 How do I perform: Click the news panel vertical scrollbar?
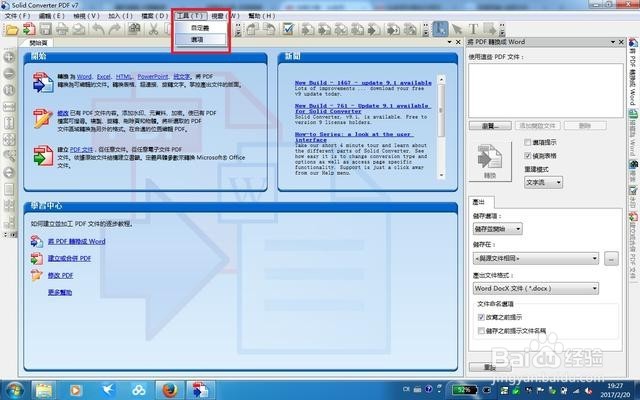[x=441, y=127]
